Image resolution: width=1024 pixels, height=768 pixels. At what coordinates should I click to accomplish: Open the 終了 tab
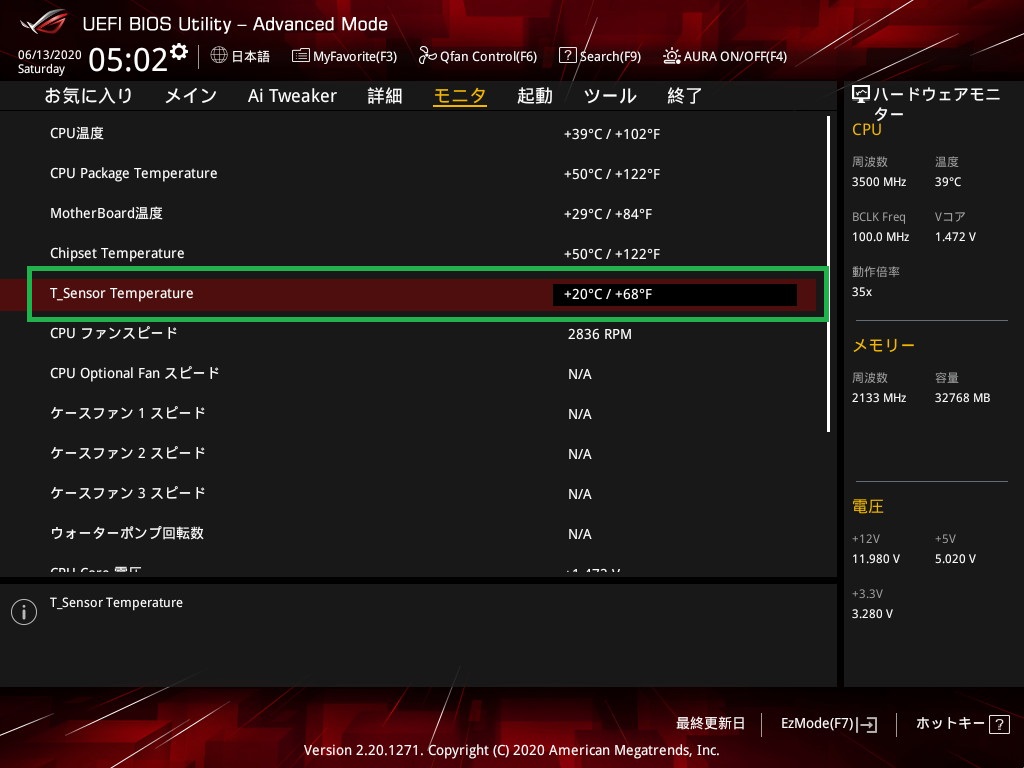pyautogui.click(x=684, y=96)
